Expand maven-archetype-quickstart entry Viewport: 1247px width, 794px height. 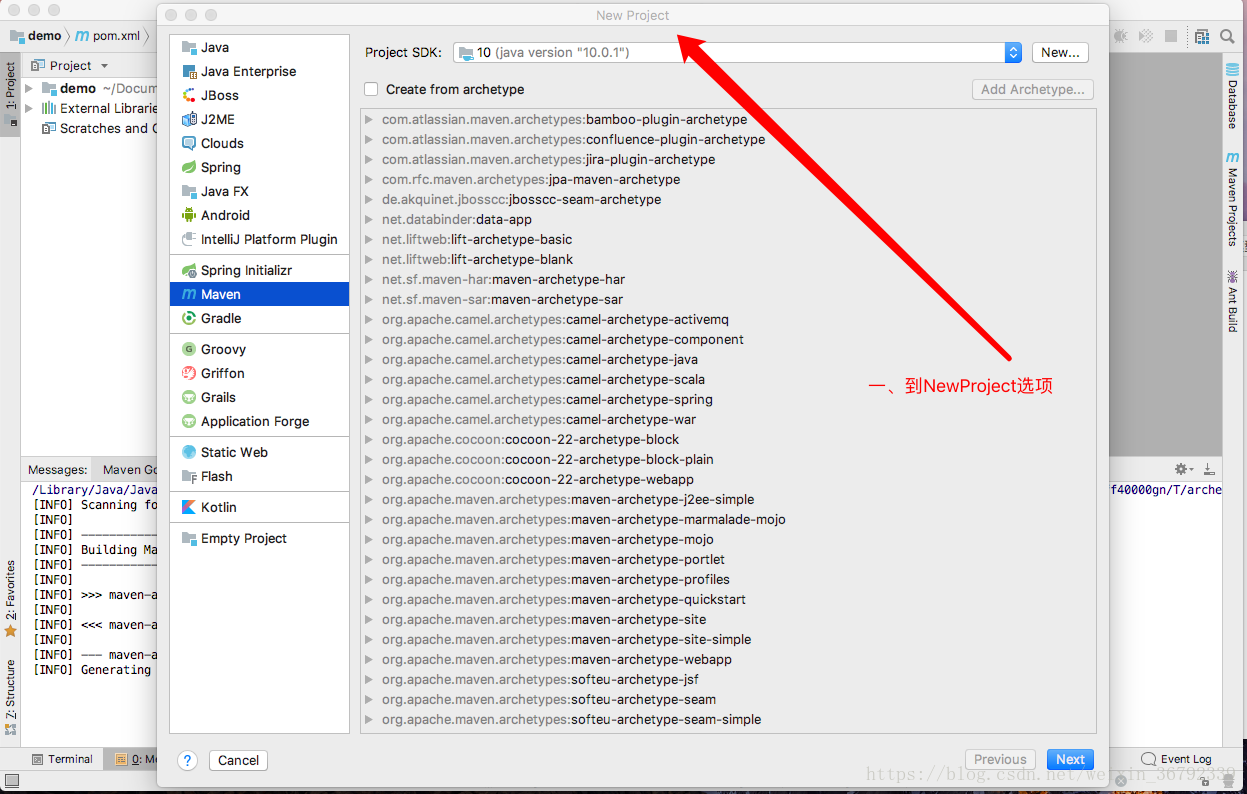(x=369, y=599)
